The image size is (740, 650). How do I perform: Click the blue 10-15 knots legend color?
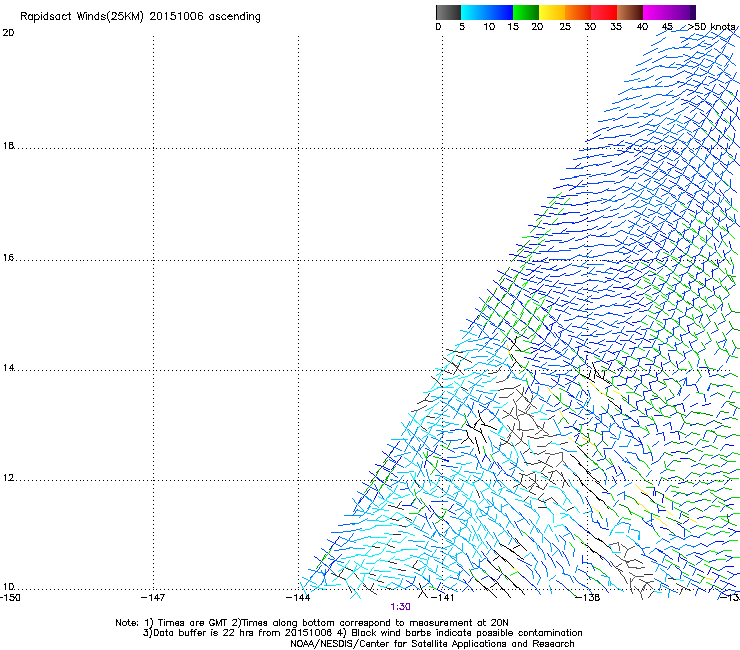[500, 12]
